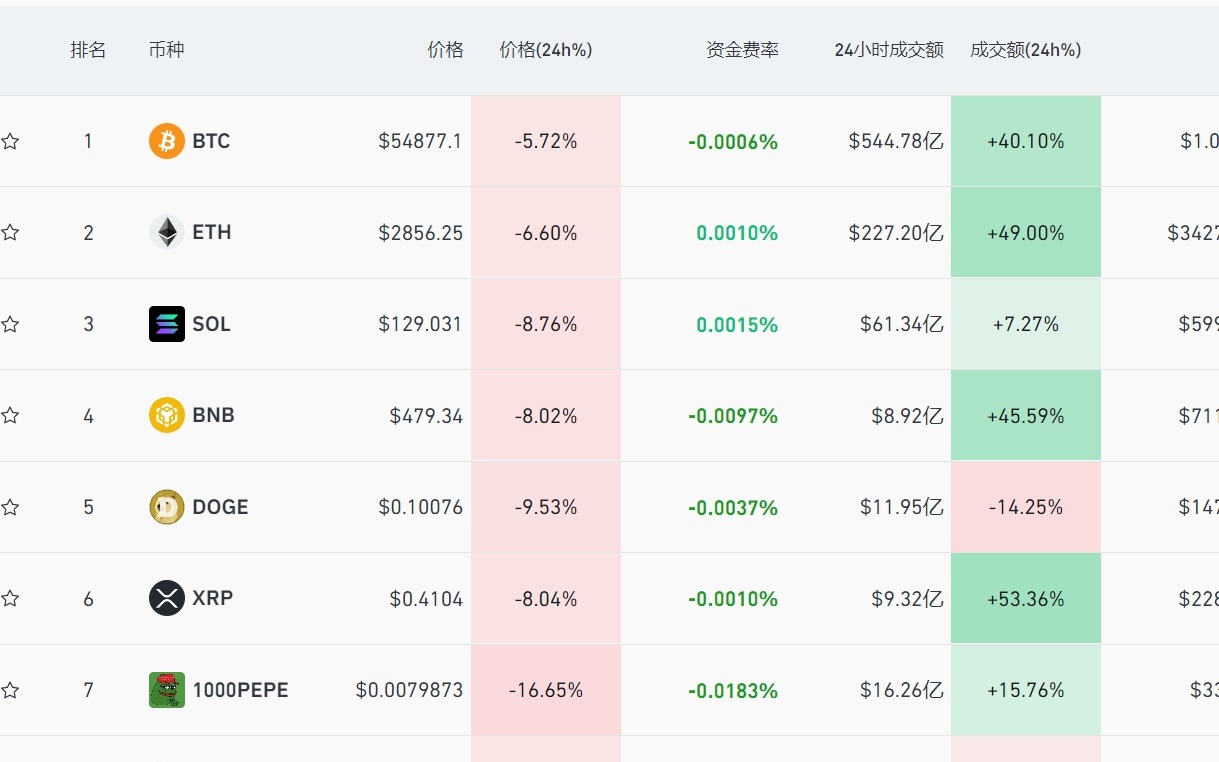Screen dimensions: 1219x762
Task: Click SOL volume $61.34亿
Action: [902, 324]
